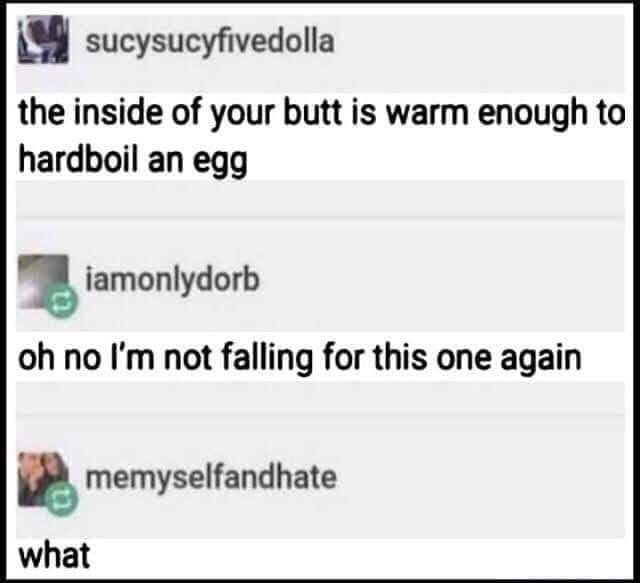The width and height of the screenshot is (640, 583).
Task: Click the green reblog icon beside memyselfandhate
Action: [61, 499]
